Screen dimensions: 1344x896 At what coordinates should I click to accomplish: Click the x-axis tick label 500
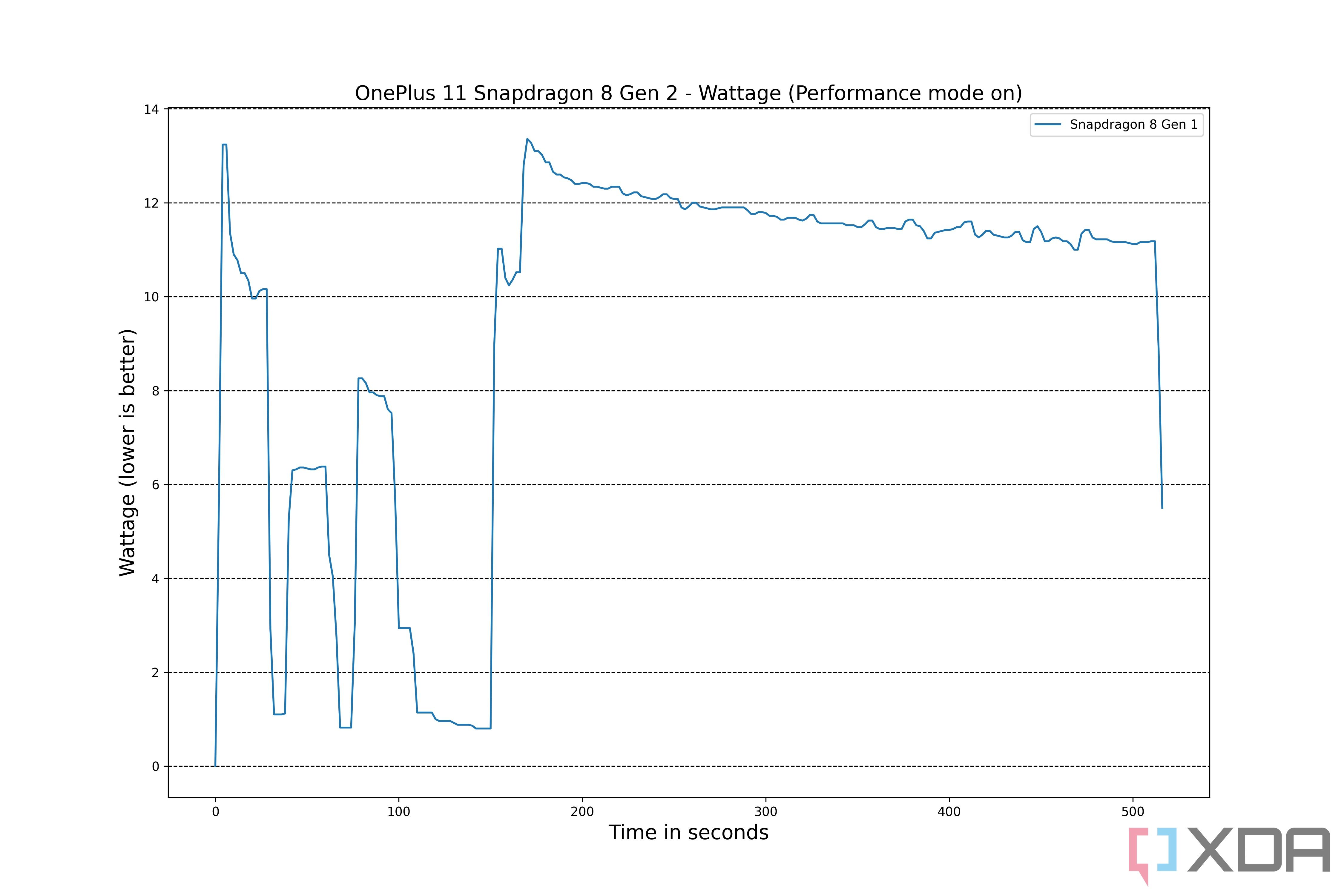pyautogui.click(x=1133, y=811)
